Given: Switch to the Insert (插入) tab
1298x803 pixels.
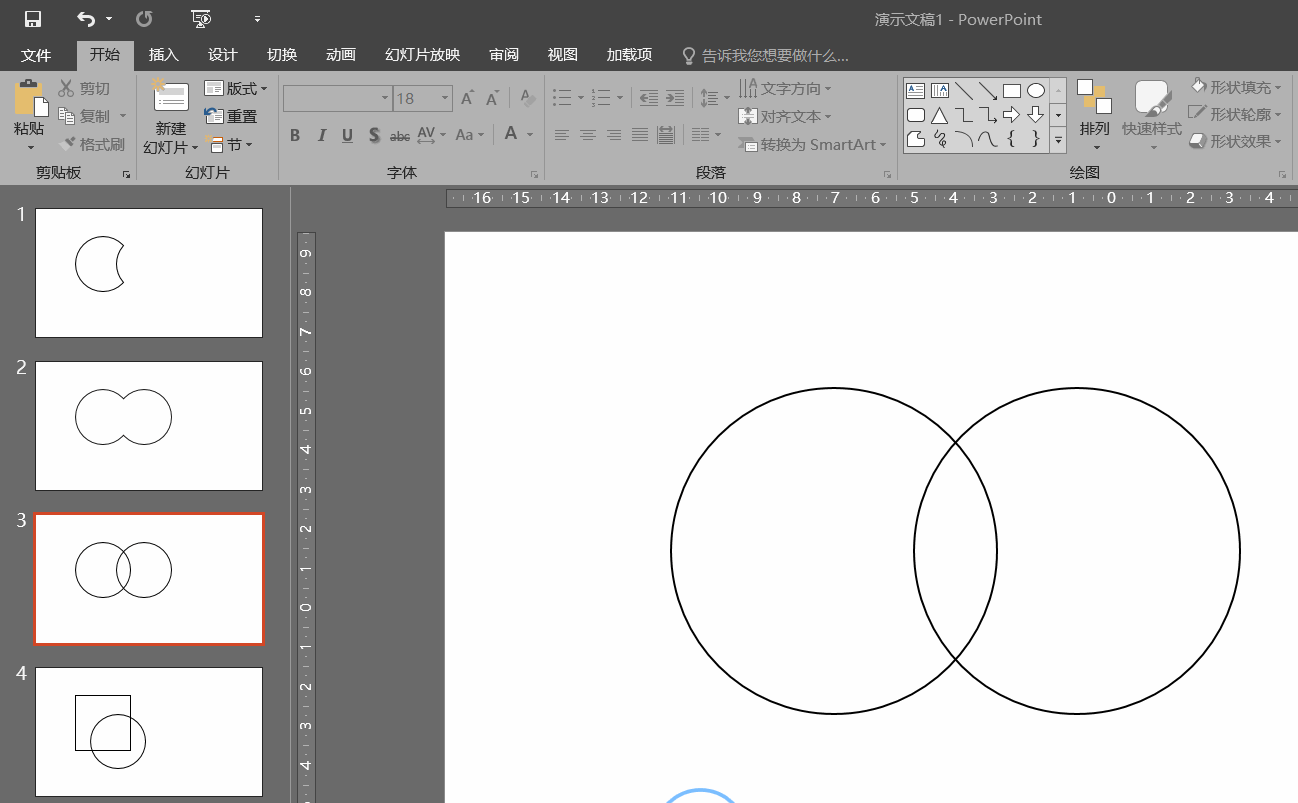Looking at the screenshot, I should [164, 55].
